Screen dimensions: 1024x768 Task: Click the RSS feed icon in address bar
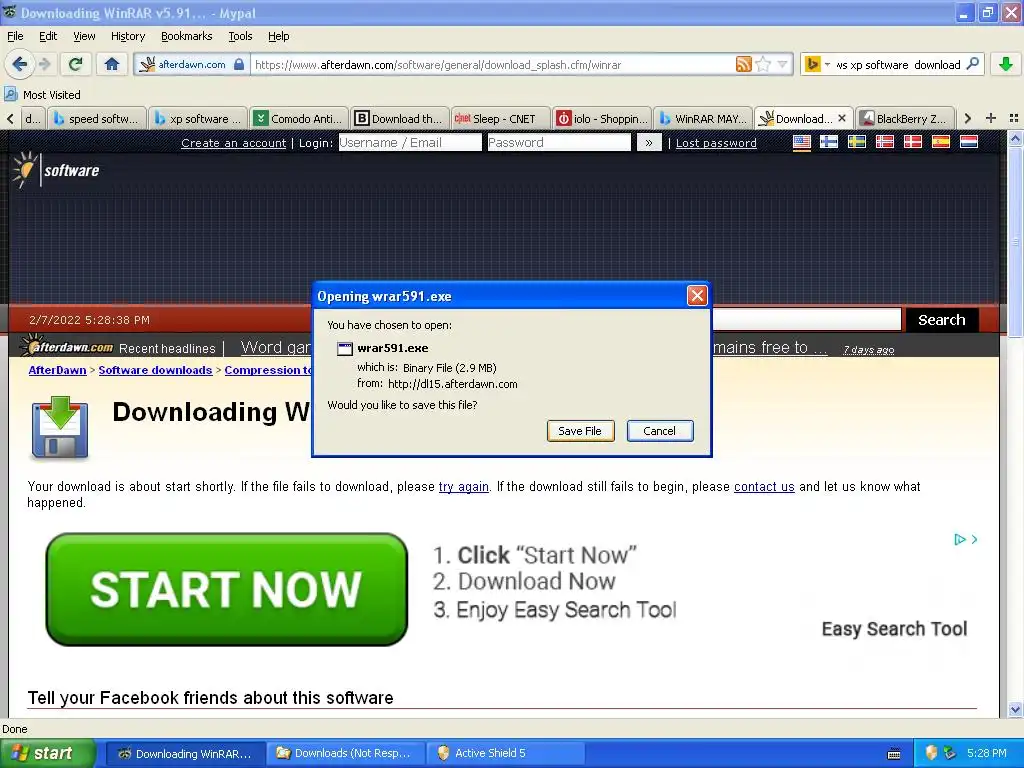[x=743, y=64]
